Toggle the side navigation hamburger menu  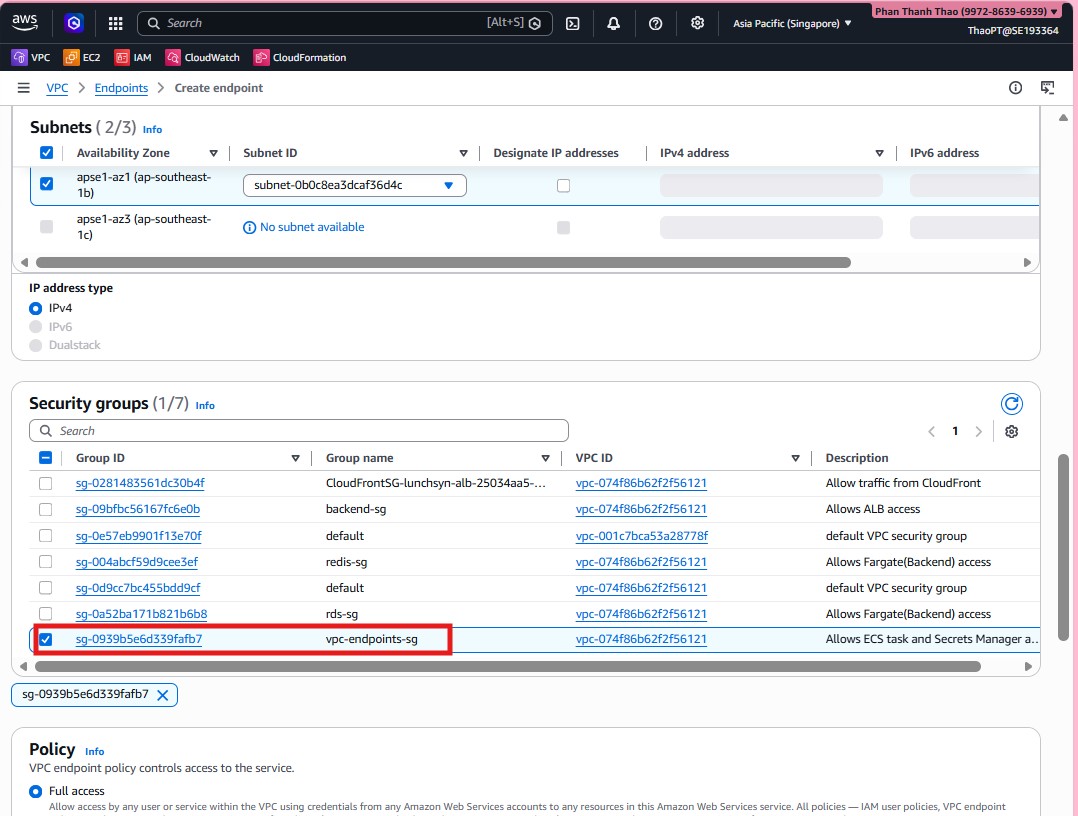tap(24, 88)
